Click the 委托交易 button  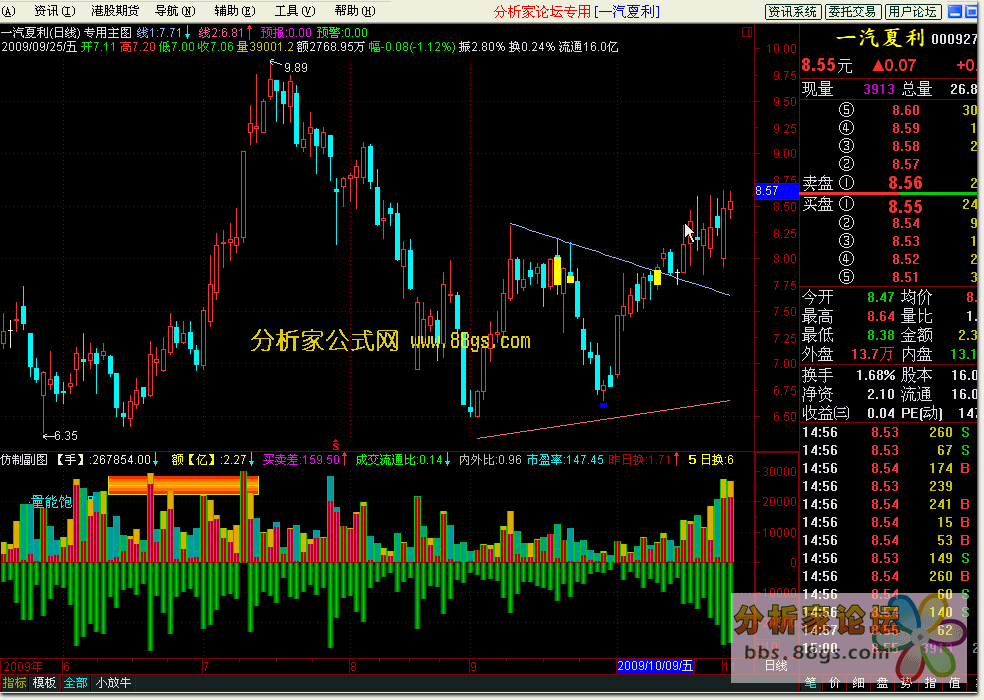pos(852,11)
